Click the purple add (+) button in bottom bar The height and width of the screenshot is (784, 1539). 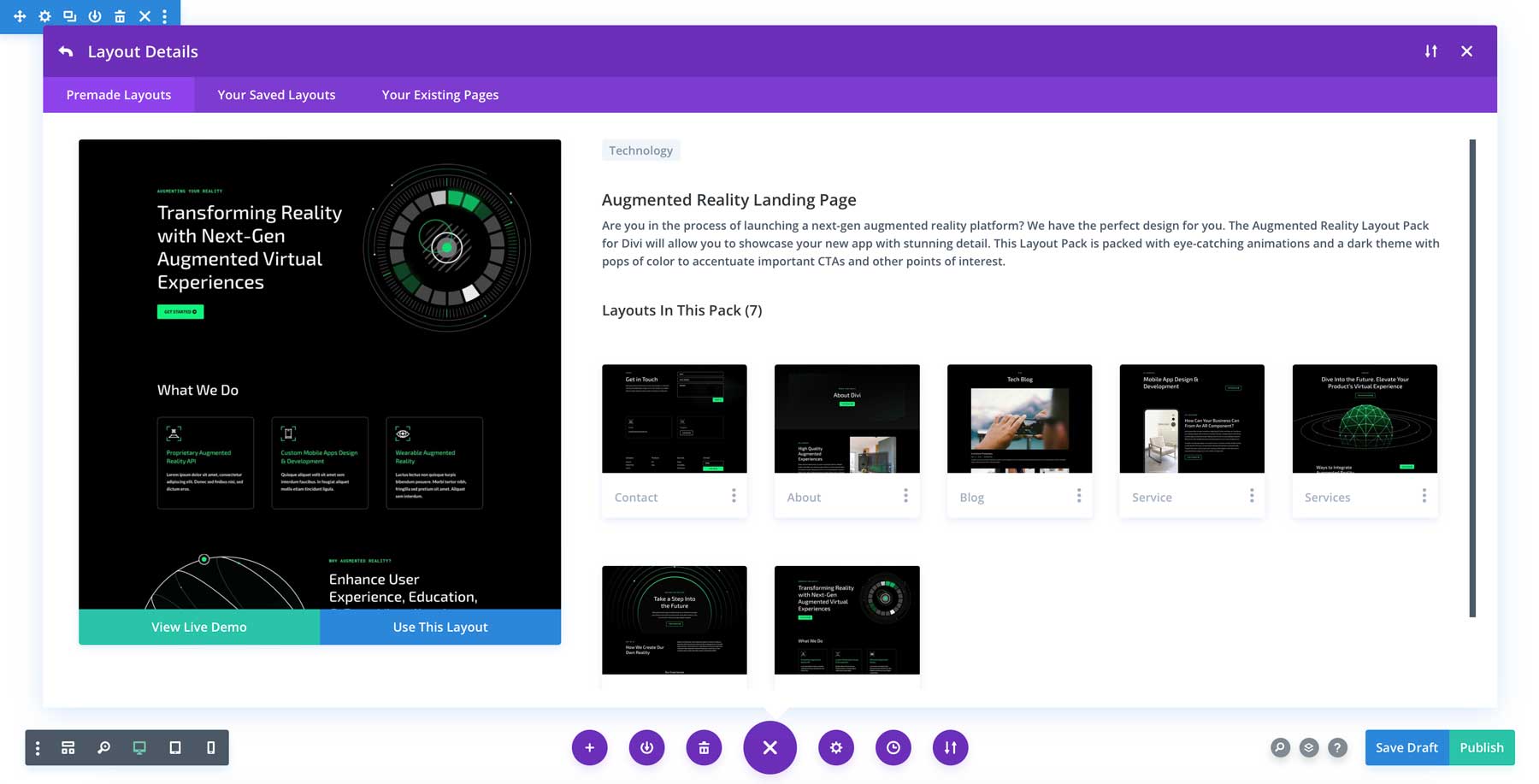[589, 747]
